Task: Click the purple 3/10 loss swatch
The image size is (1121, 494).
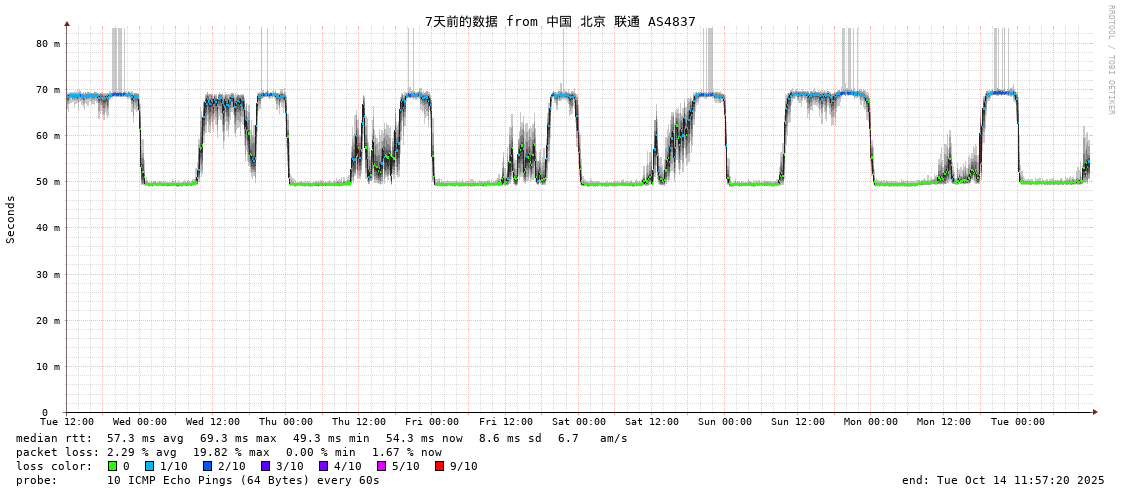Action: click(x=266, y=466)
